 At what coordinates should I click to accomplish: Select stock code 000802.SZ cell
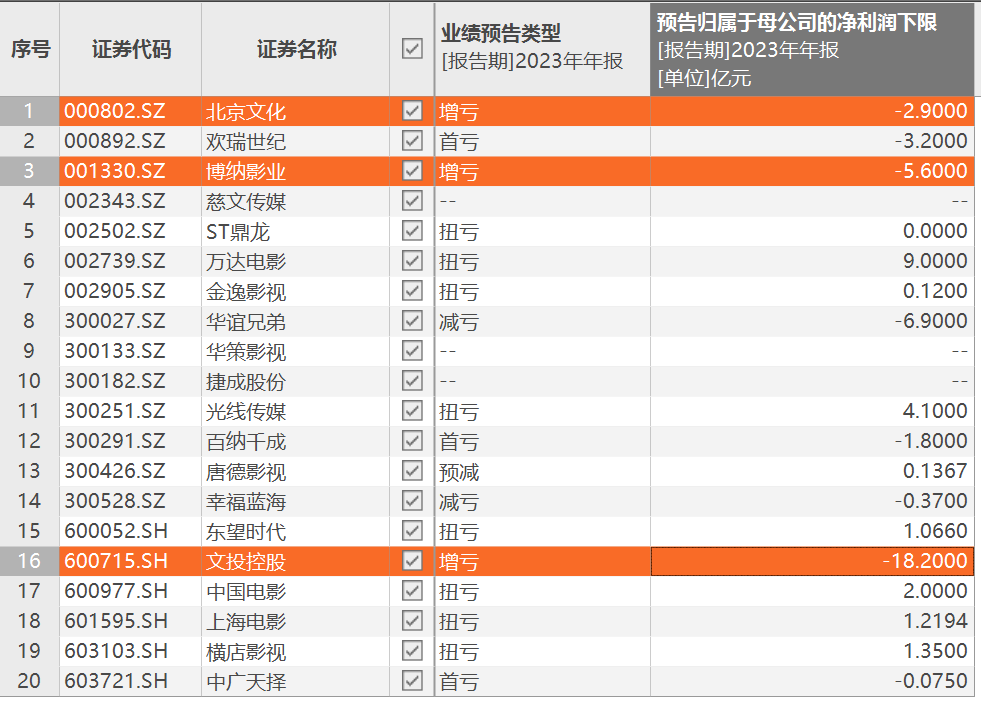[115, 111]
